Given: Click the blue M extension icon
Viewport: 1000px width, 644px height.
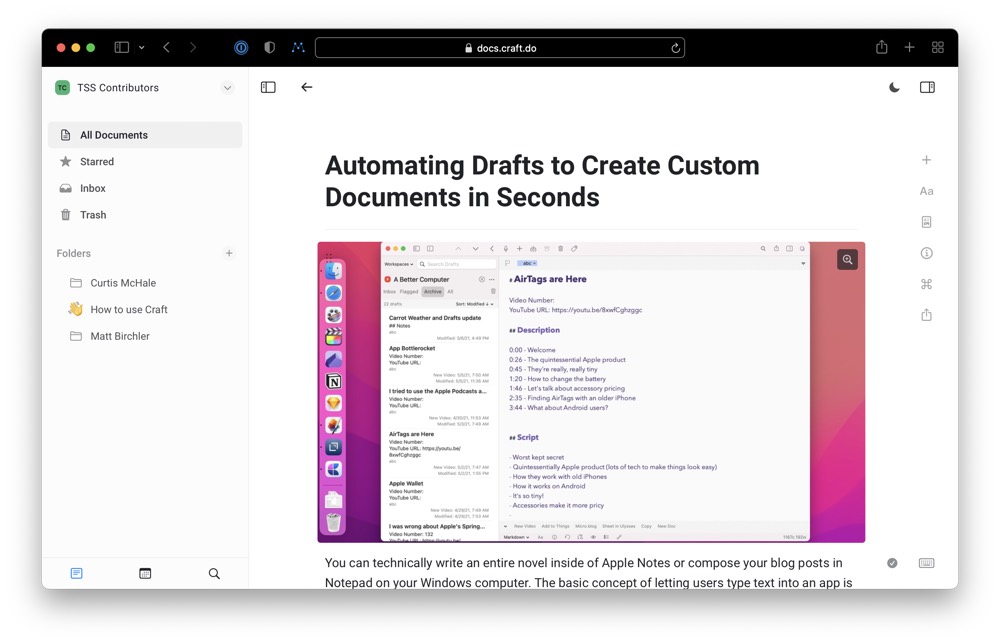Looking at the screenshot, I should coord(298,47).
